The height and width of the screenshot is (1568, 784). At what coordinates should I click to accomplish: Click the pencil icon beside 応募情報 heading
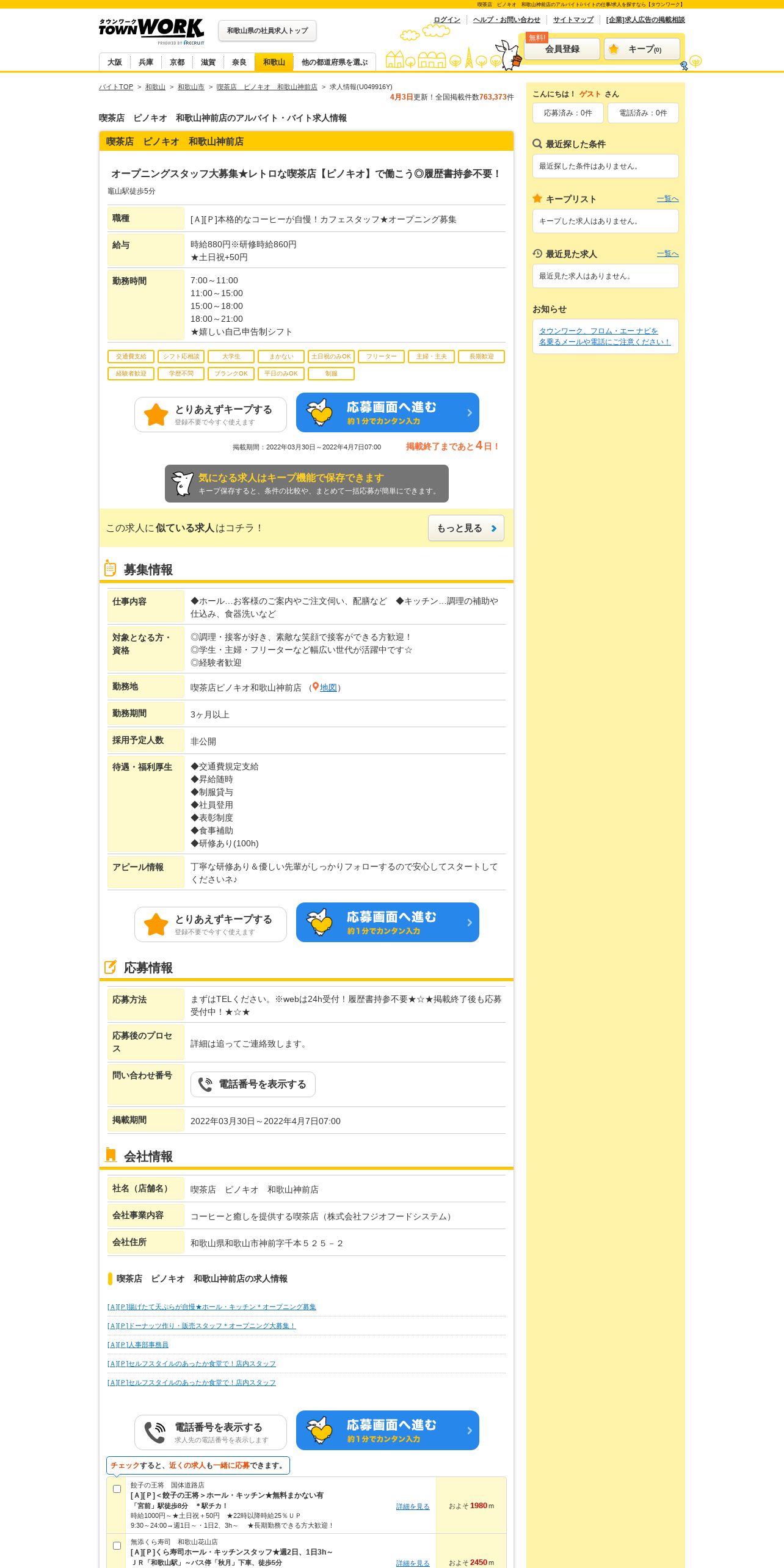111,967
